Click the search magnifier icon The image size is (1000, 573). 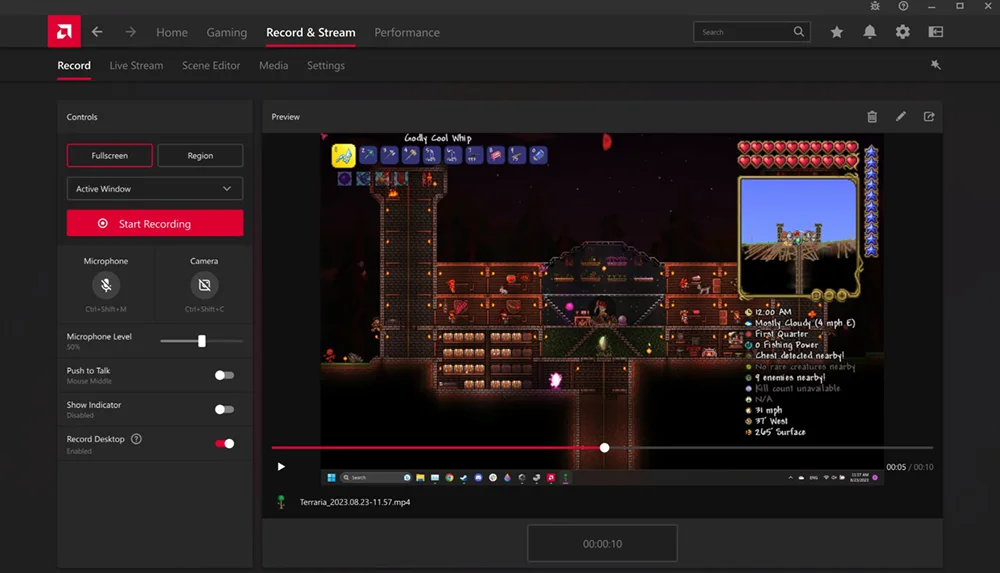pyautogui.click(x=798, y=32)
